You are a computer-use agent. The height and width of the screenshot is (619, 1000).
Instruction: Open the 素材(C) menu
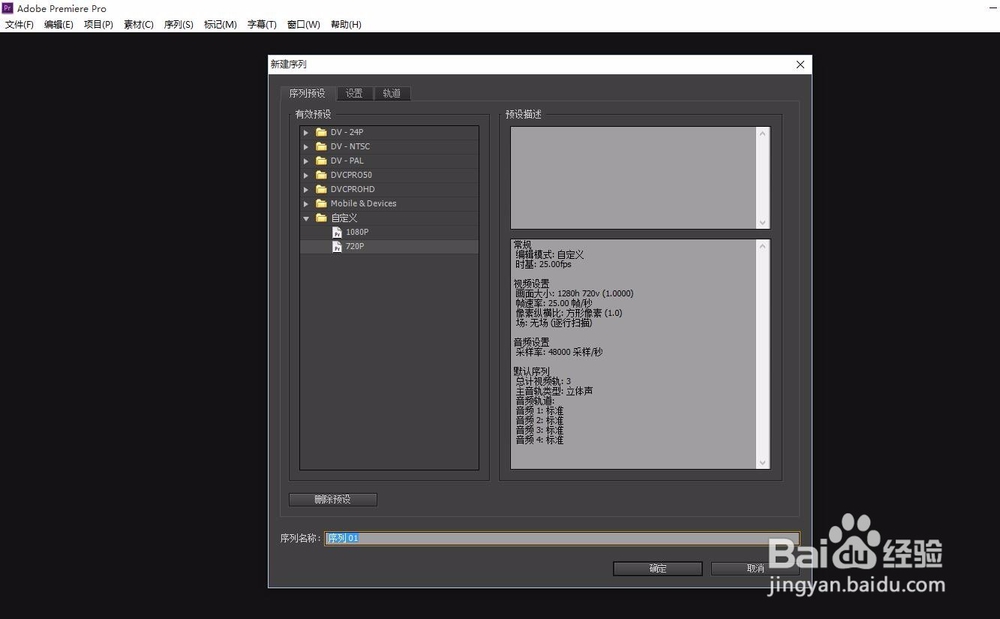138,24
